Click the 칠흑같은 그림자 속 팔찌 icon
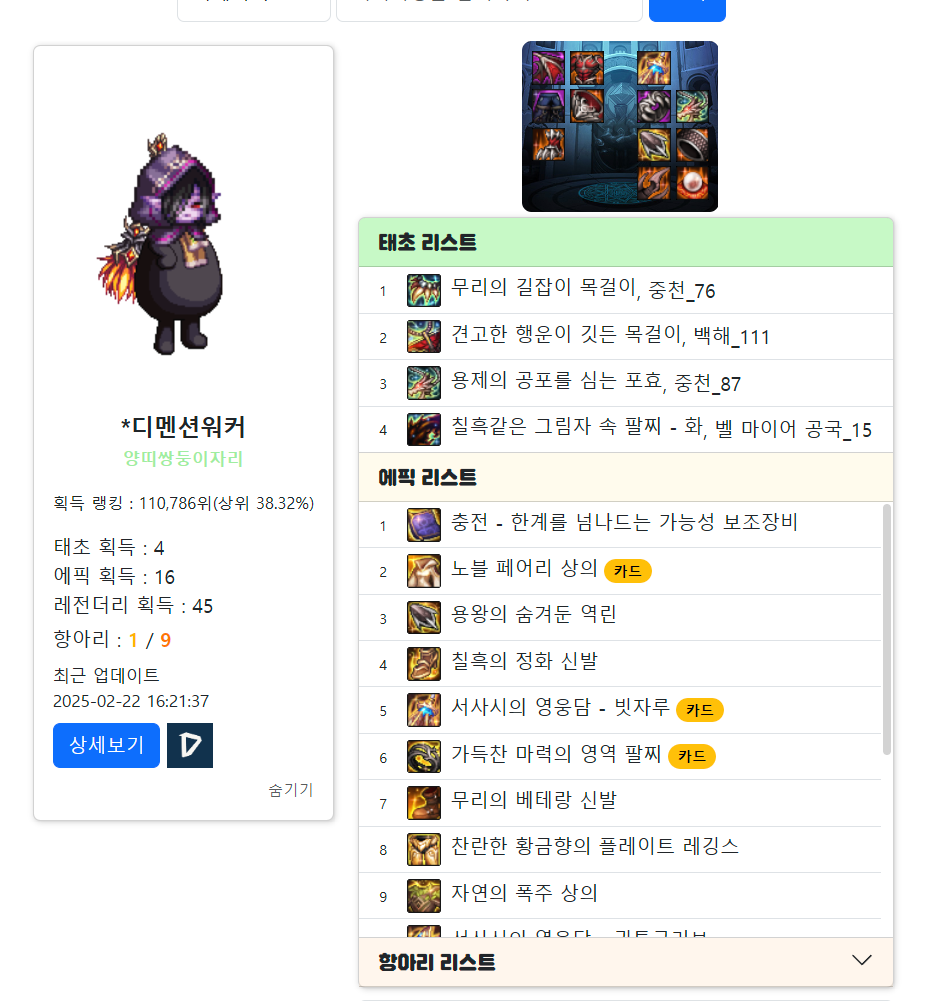The height and width of the screenshot is (1001, 945). [423, 429]
